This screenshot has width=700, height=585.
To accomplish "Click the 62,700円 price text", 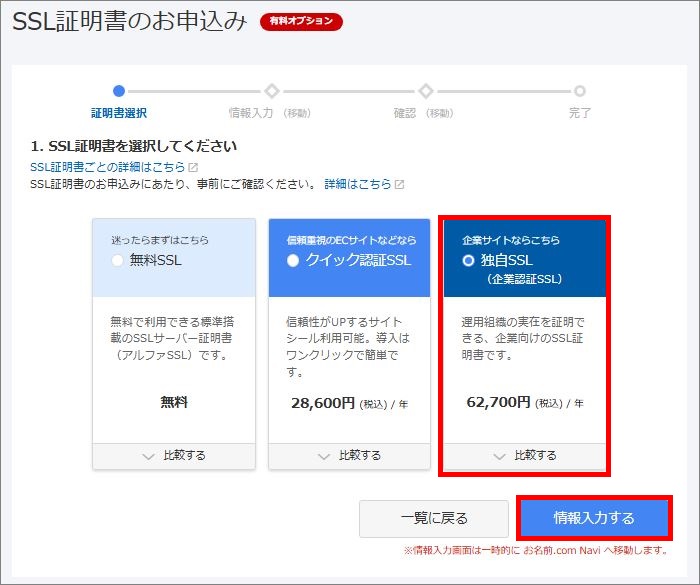I will pyautogui.click(x=498, y=402).
